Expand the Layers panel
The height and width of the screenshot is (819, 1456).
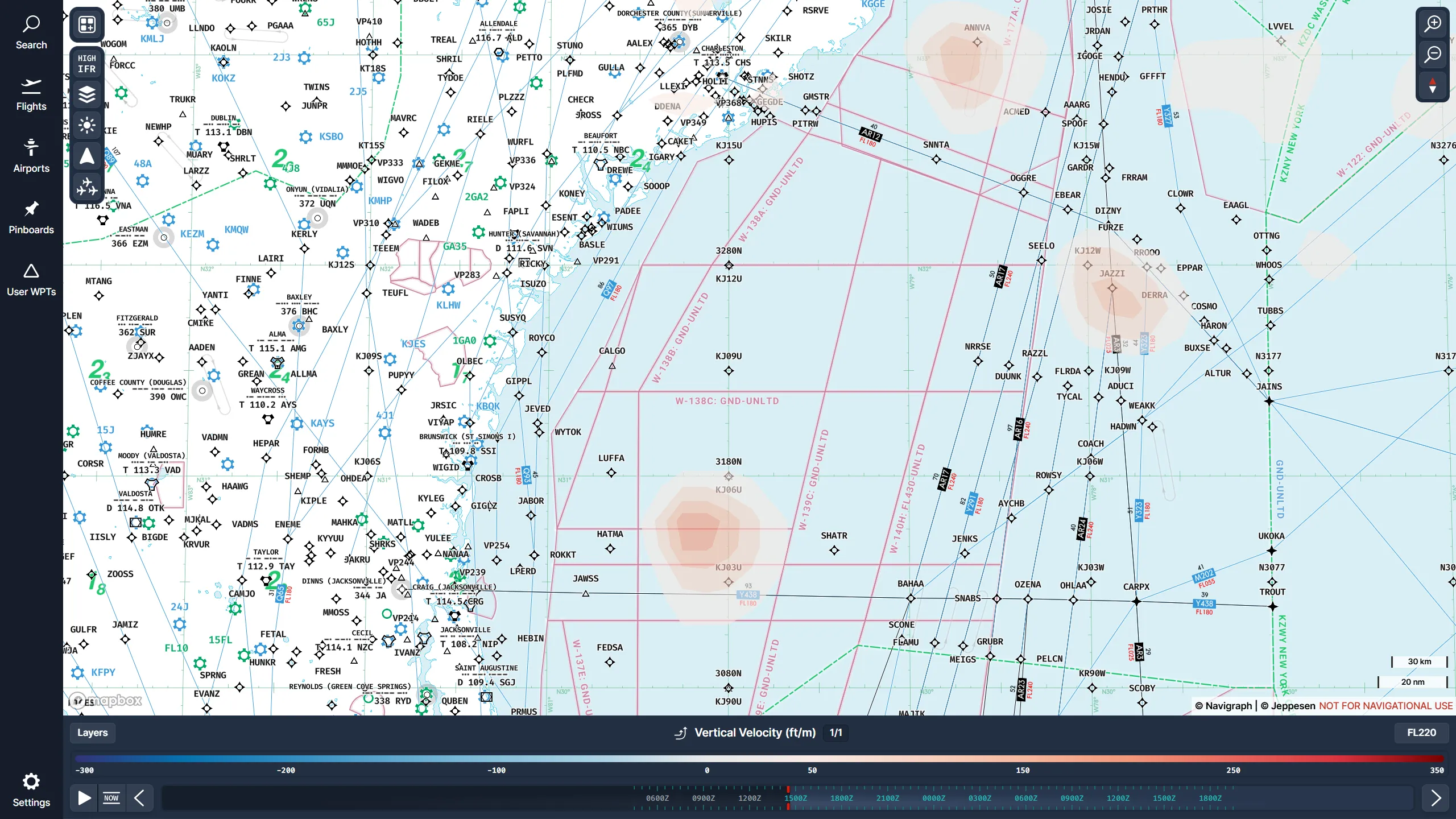(x=92, y=733)
